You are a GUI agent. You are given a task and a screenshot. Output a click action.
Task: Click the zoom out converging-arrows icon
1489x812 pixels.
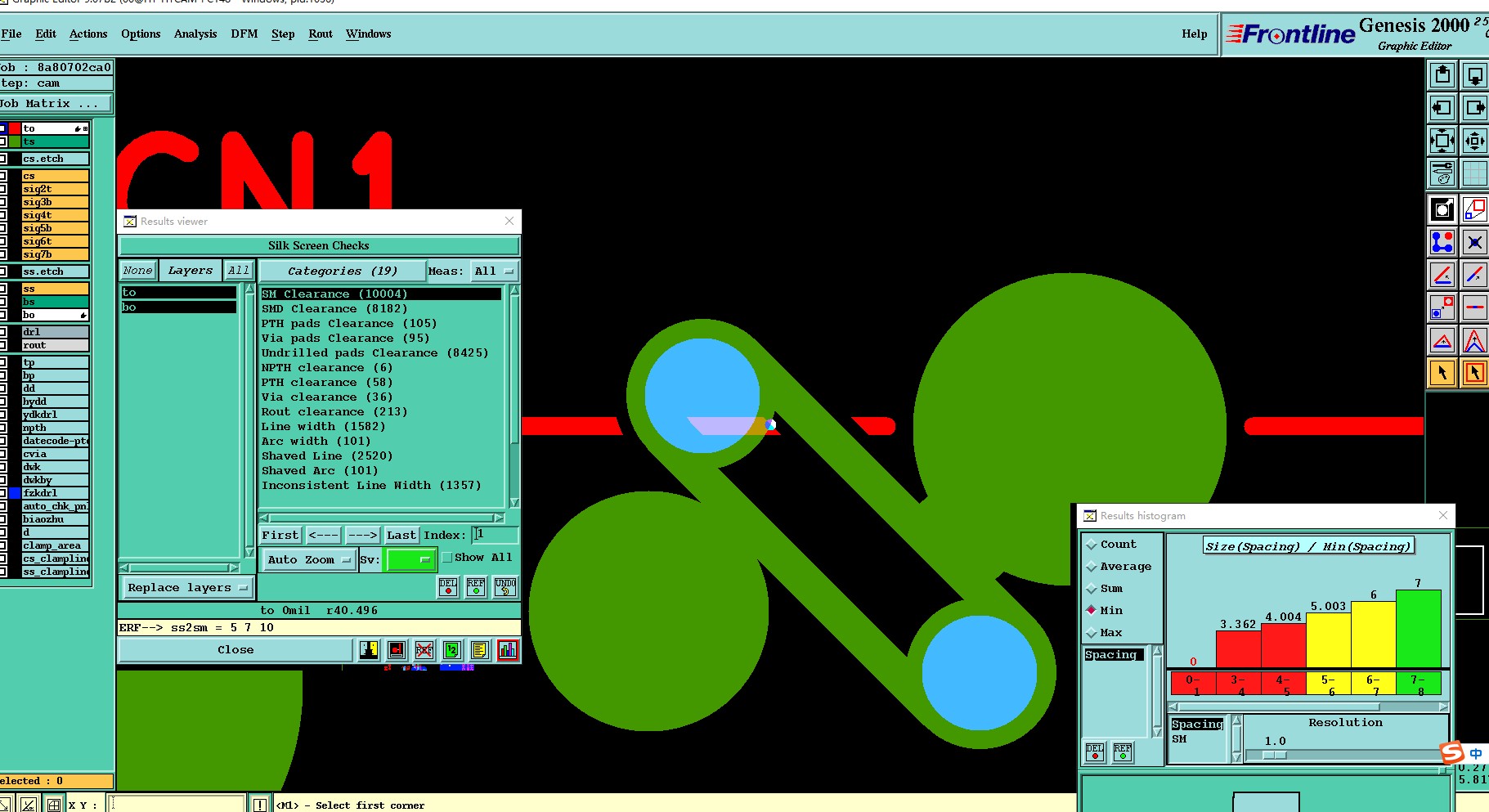point(1474,141)
